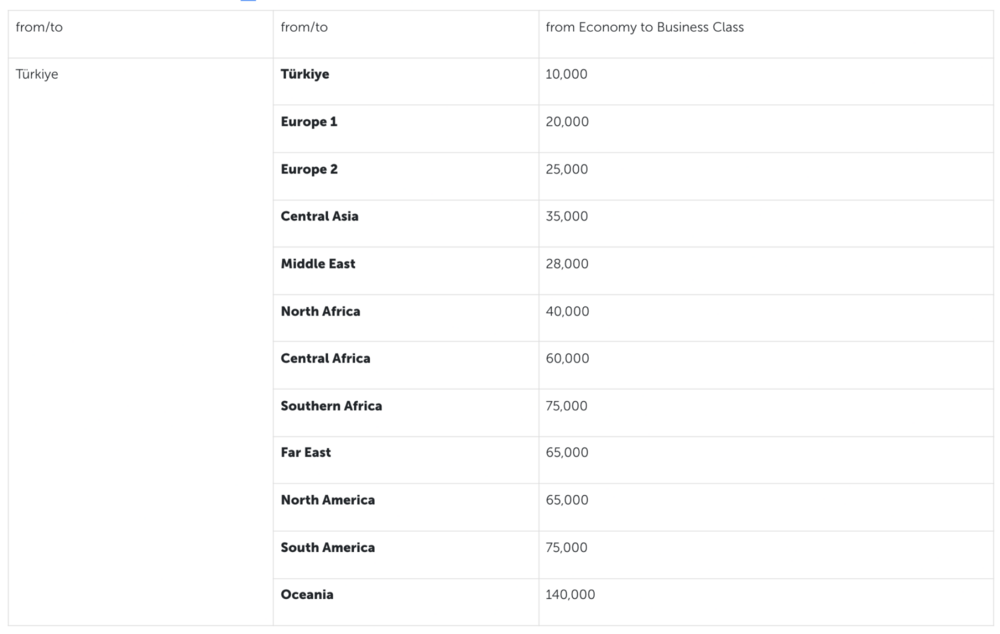Click the 'from Economy to Business Class' header
Screen dimensions: 1000x634
645,28
